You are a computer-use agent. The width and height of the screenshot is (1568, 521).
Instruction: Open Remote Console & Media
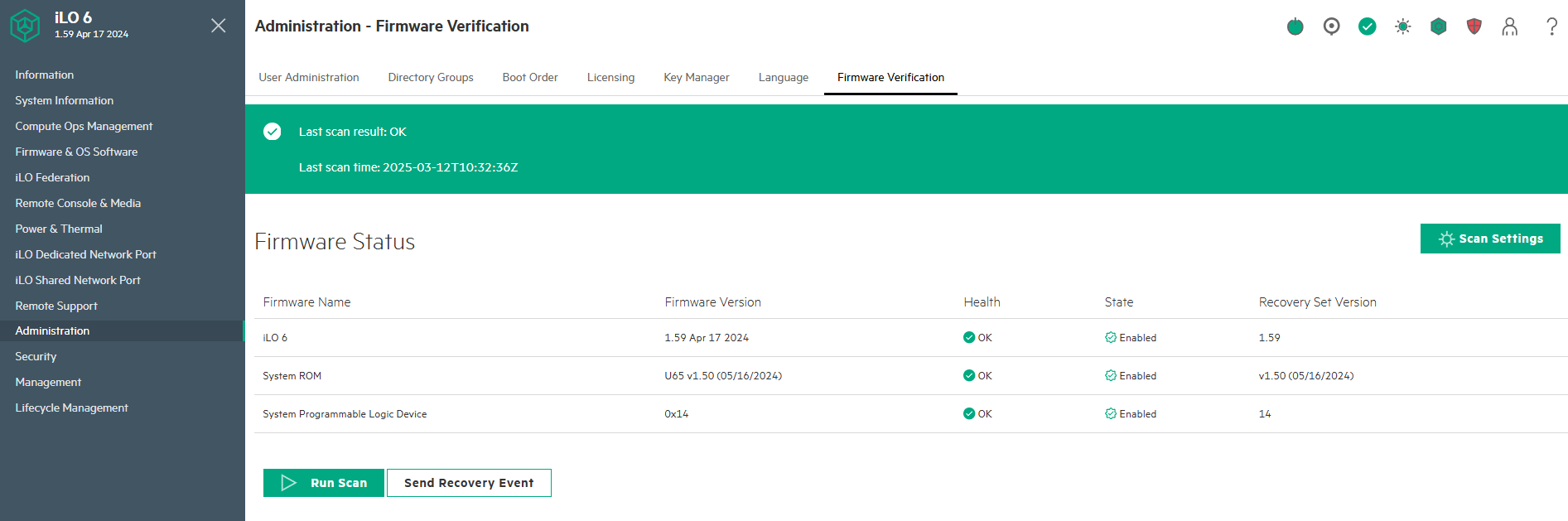pyautogui.click(x=78, y=203)
